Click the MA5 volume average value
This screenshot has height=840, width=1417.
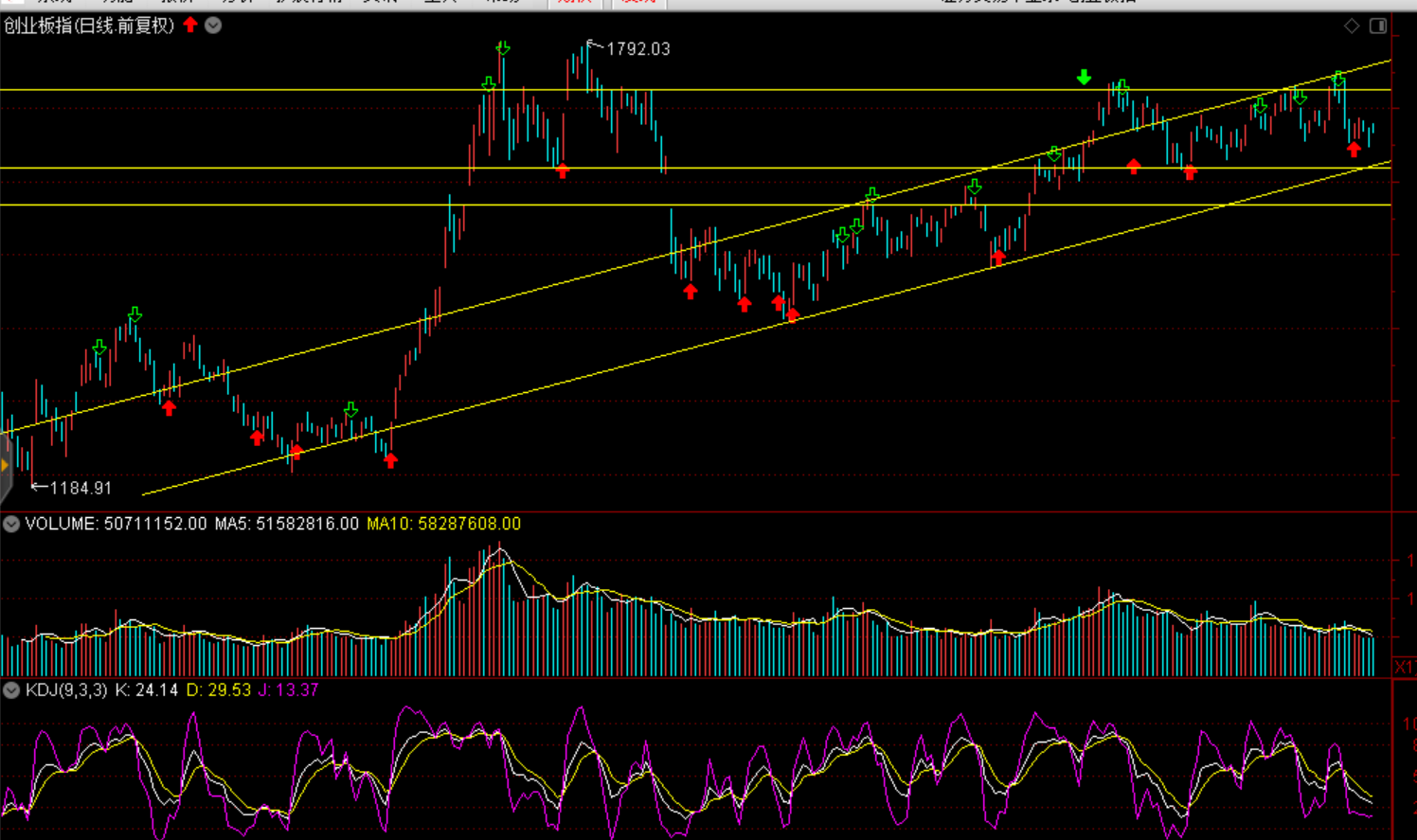click(286, 524)
